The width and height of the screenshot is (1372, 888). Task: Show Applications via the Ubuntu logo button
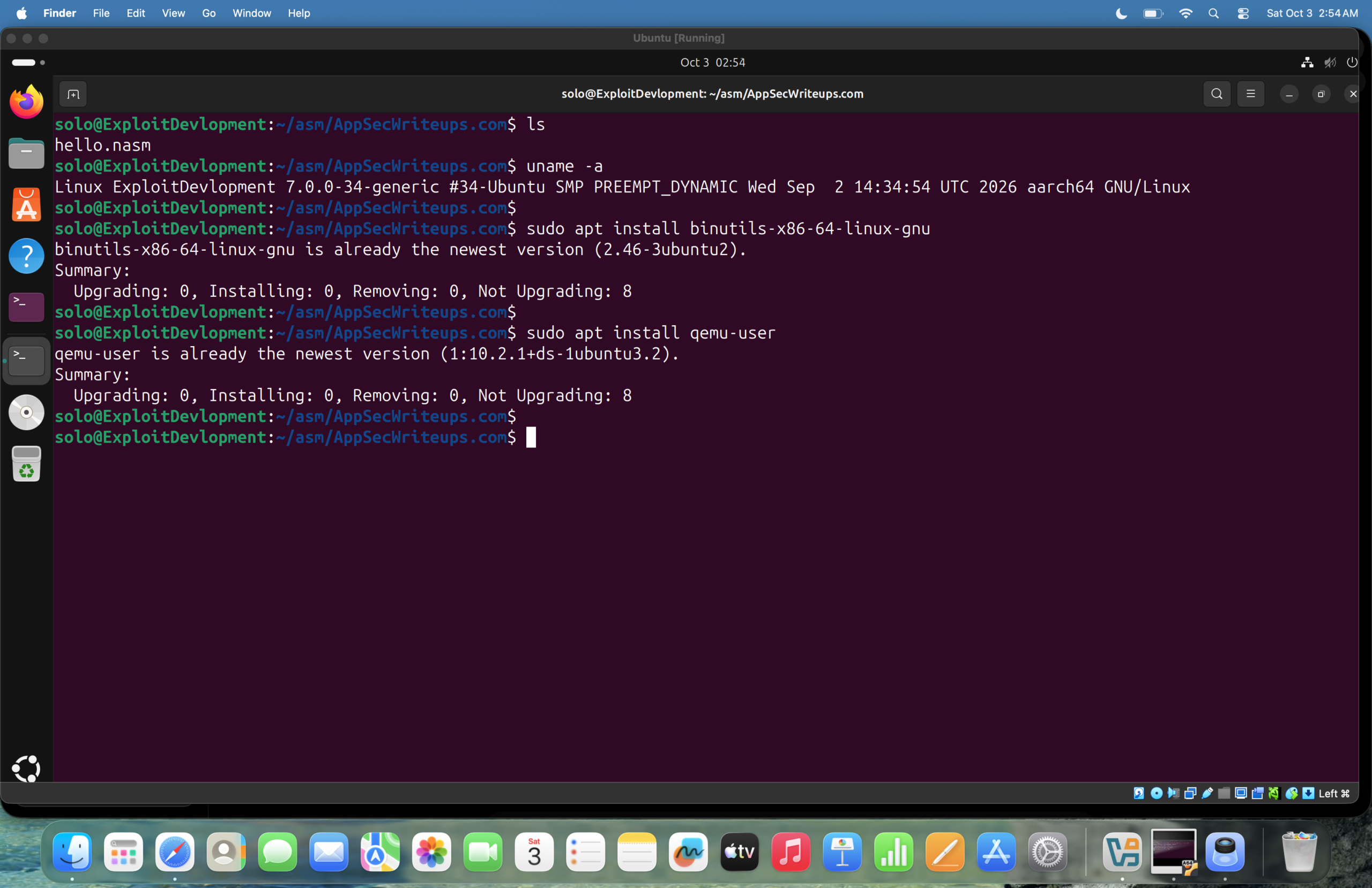pos(26,768)
